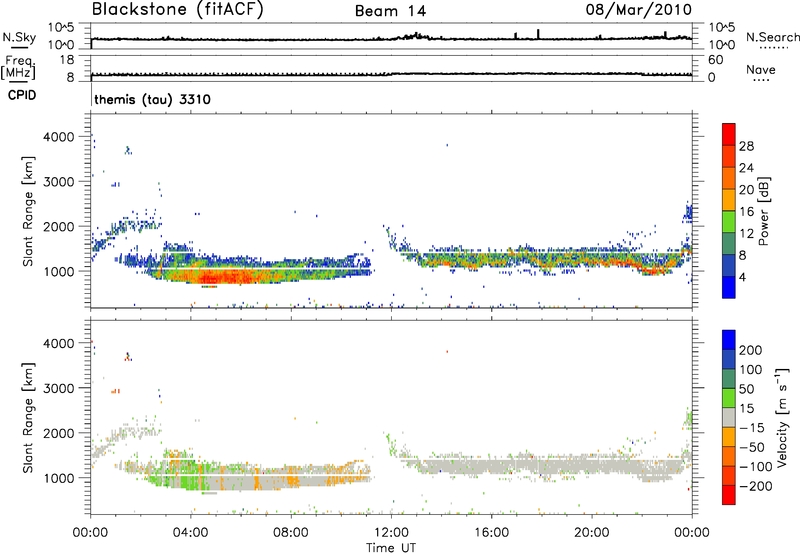Click the noise spike near 18:00 in N.Sky trace
Image resolution: width=800 pixels, height=554 pixels.
pos(538,34)
